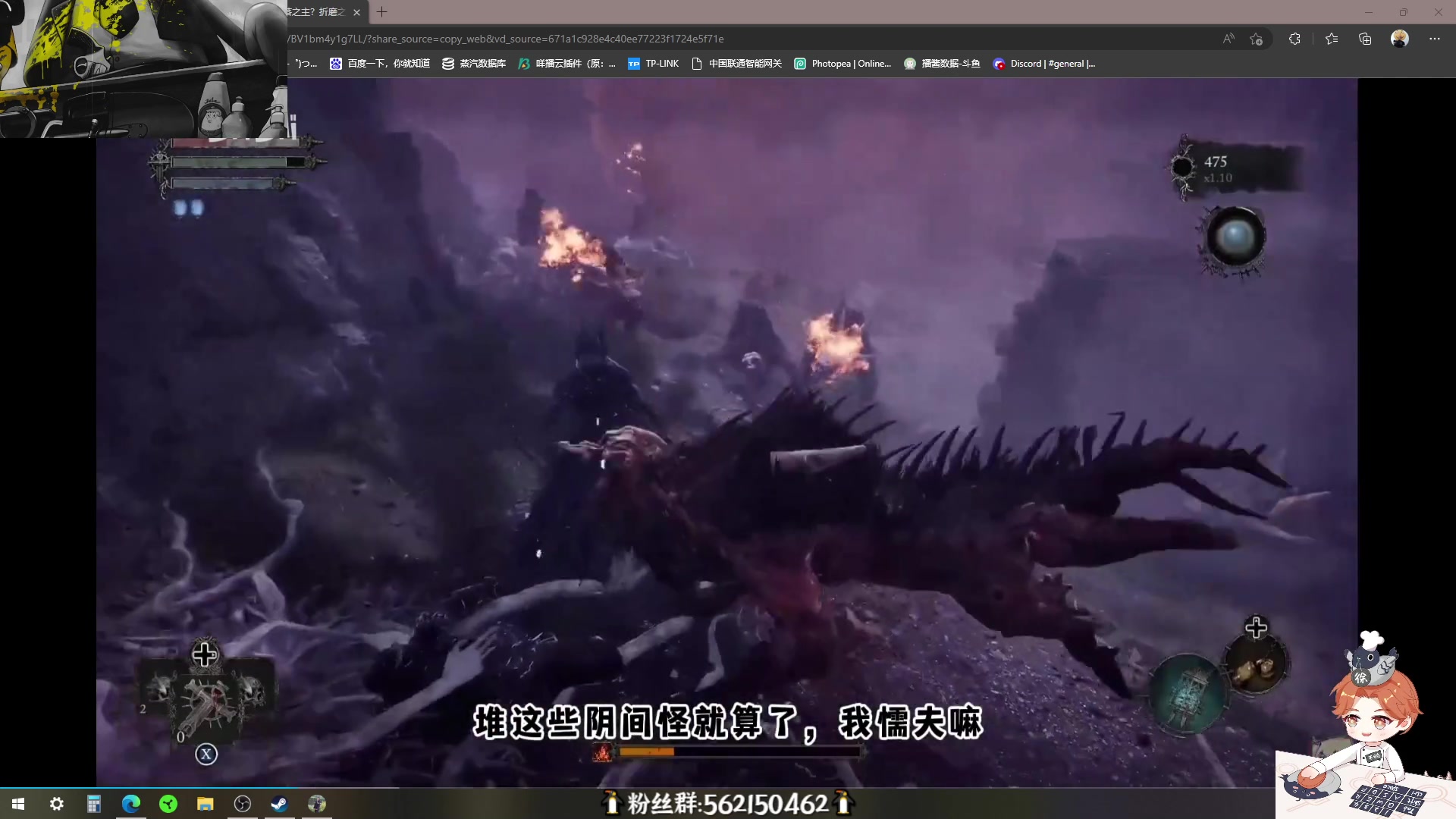Click the subtitle 堆这些阴间怪就算了，我懦夫嘛
Image resolution: width=1456 pixels, height=819 pixels.
[728, 722]
